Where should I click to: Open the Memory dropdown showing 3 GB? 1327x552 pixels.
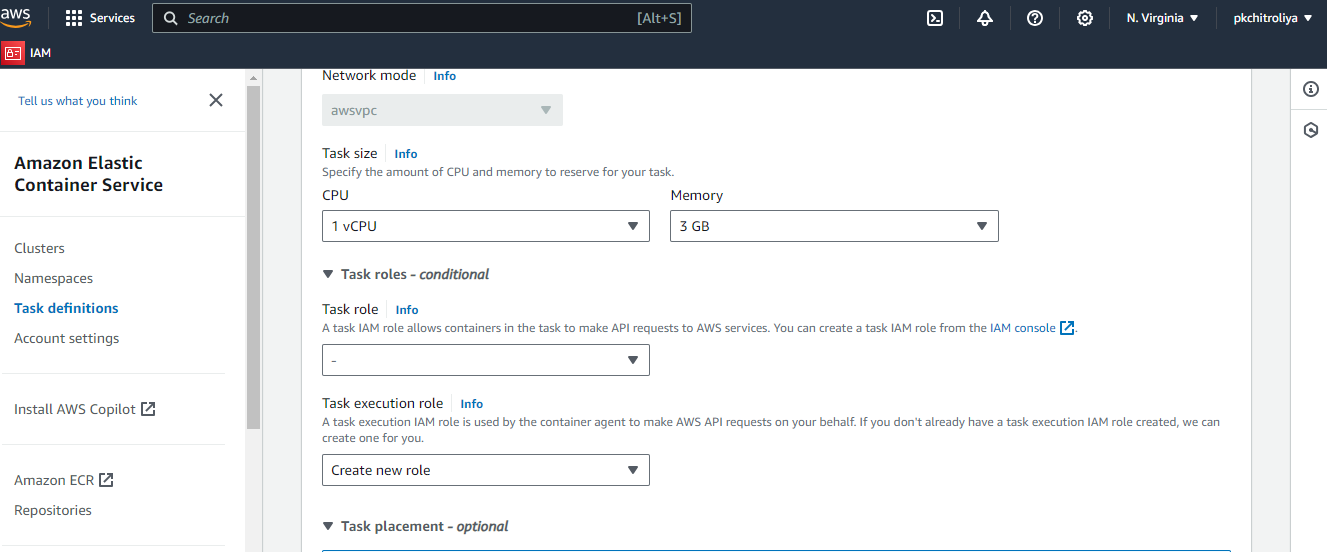pyautogui.click(x=834, y=226)
